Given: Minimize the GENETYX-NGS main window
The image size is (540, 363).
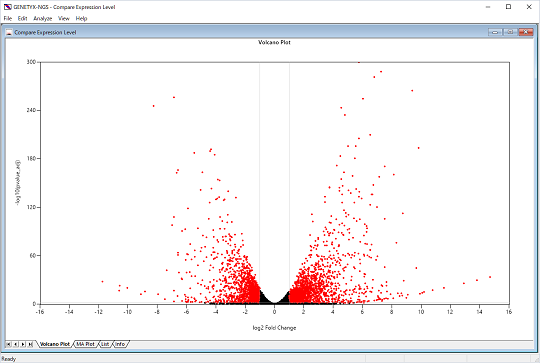Looking at the screenshot, I should pos(488,7).
